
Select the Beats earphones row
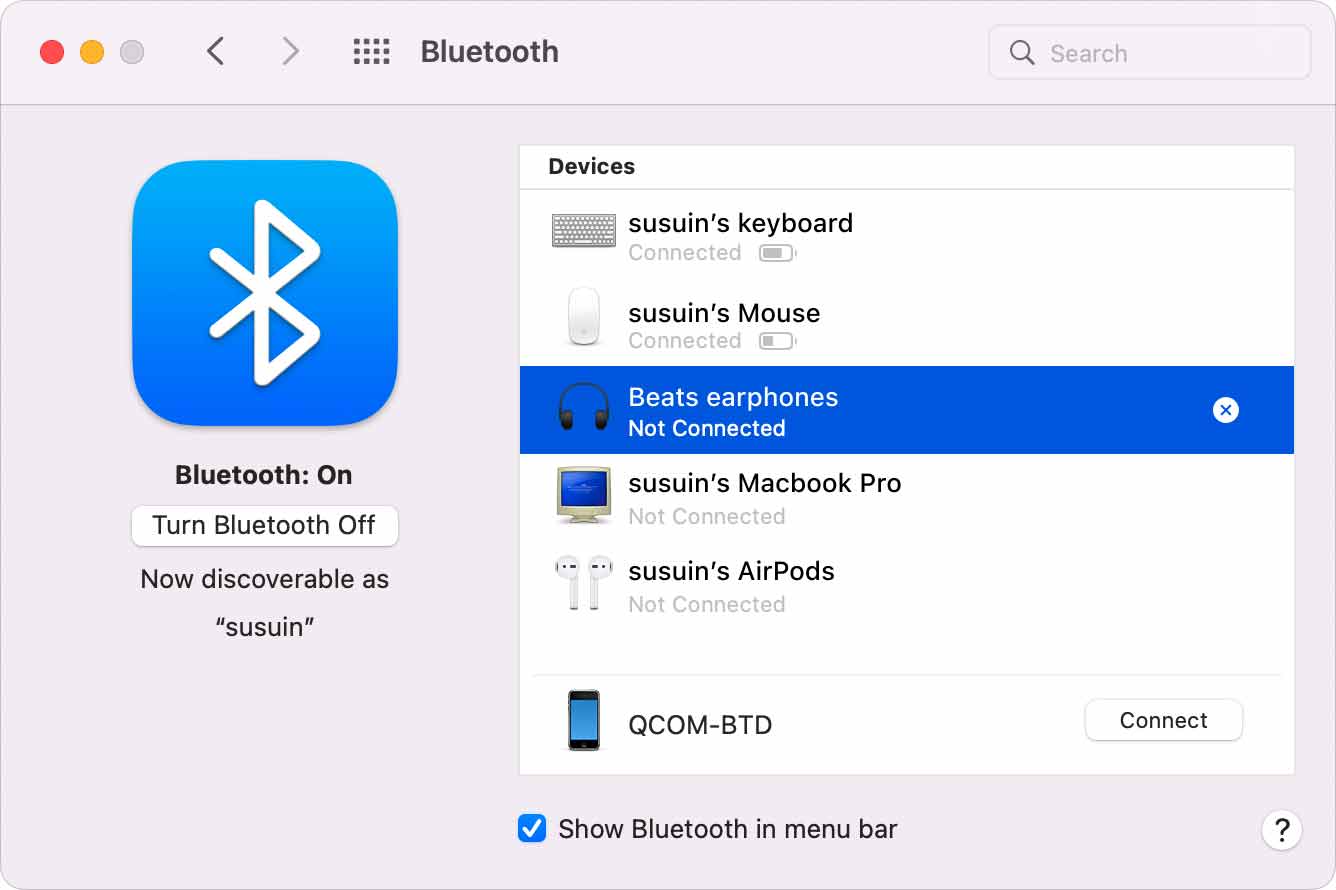tap(907, 410)
